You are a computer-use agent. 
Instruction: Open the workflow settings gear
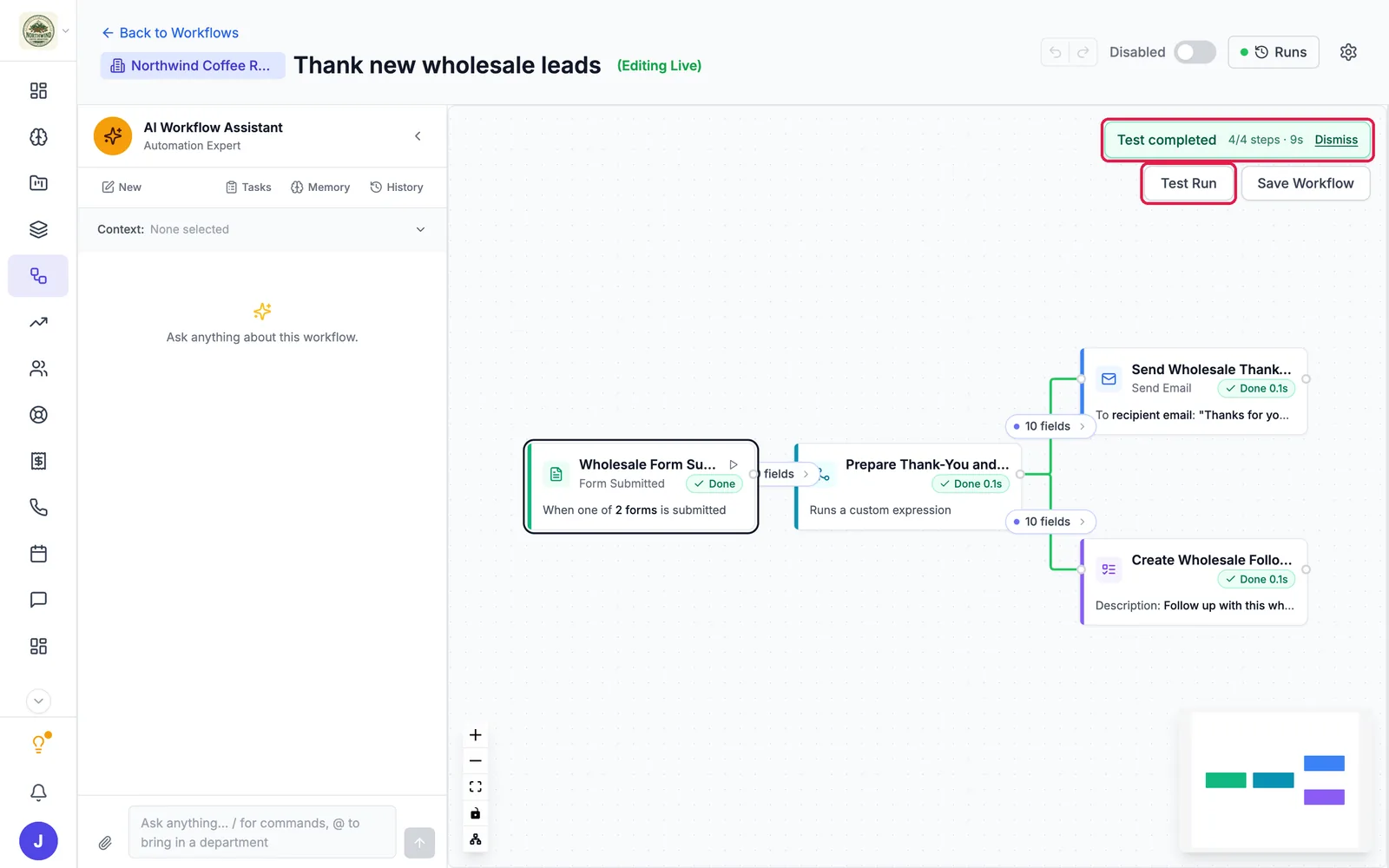(1348, 52)
